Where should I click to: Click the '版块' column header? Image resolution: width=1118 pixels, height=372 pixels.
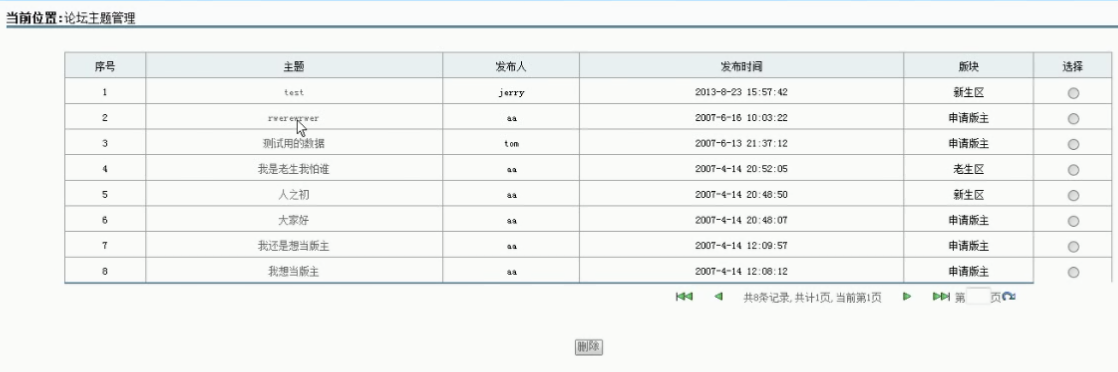[968, 66]
